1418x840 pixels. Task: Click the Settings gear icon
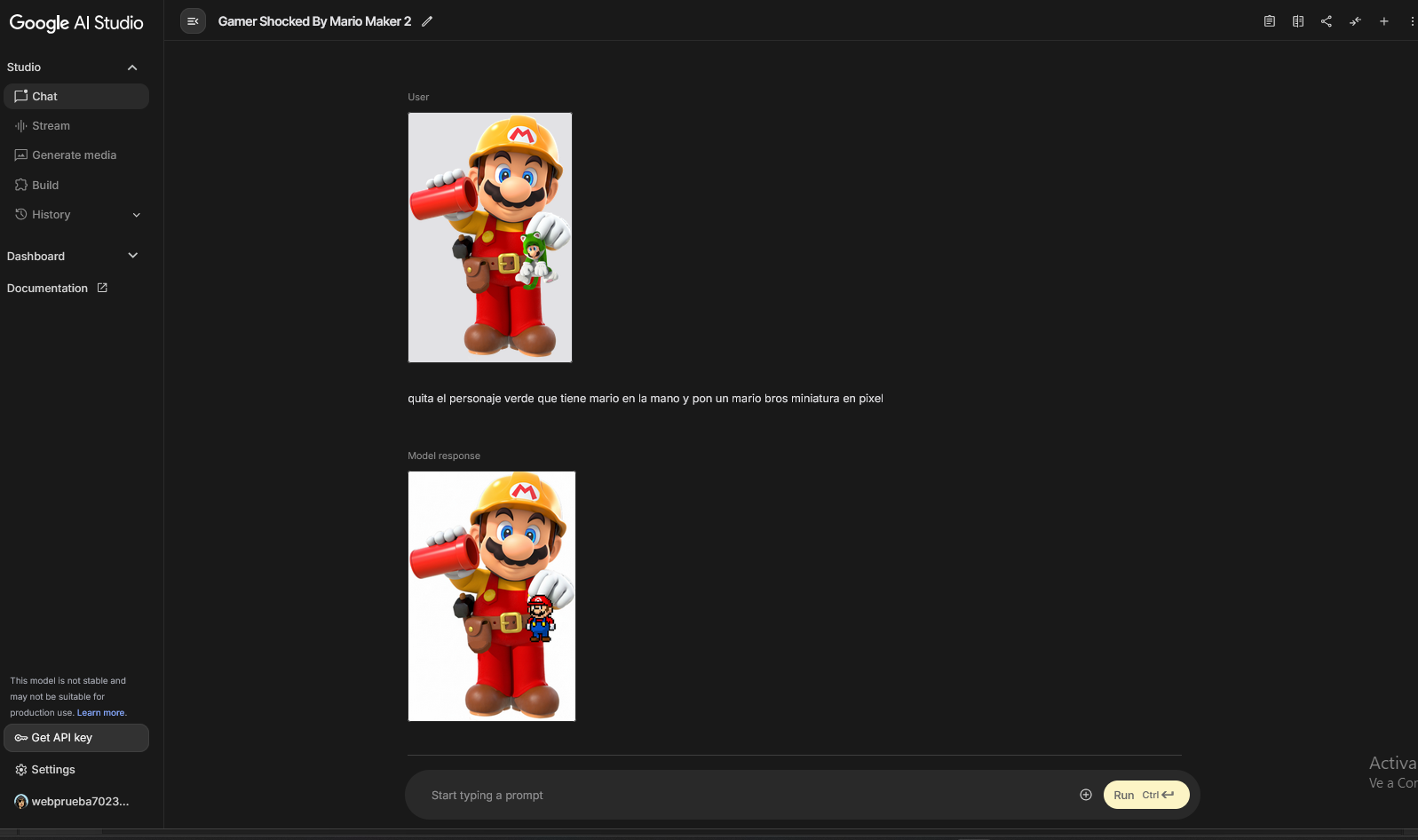tap(21, 770)
